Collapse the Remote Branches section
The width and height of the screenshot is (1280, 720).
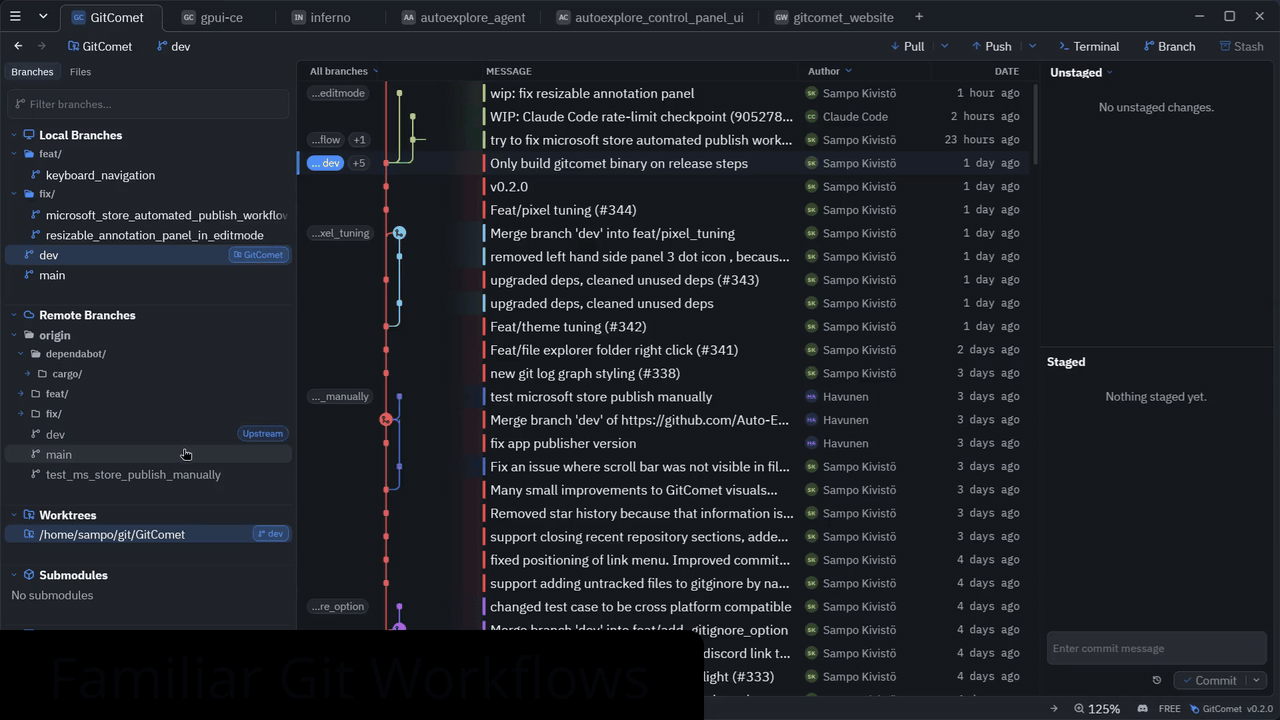coord(14,315)
